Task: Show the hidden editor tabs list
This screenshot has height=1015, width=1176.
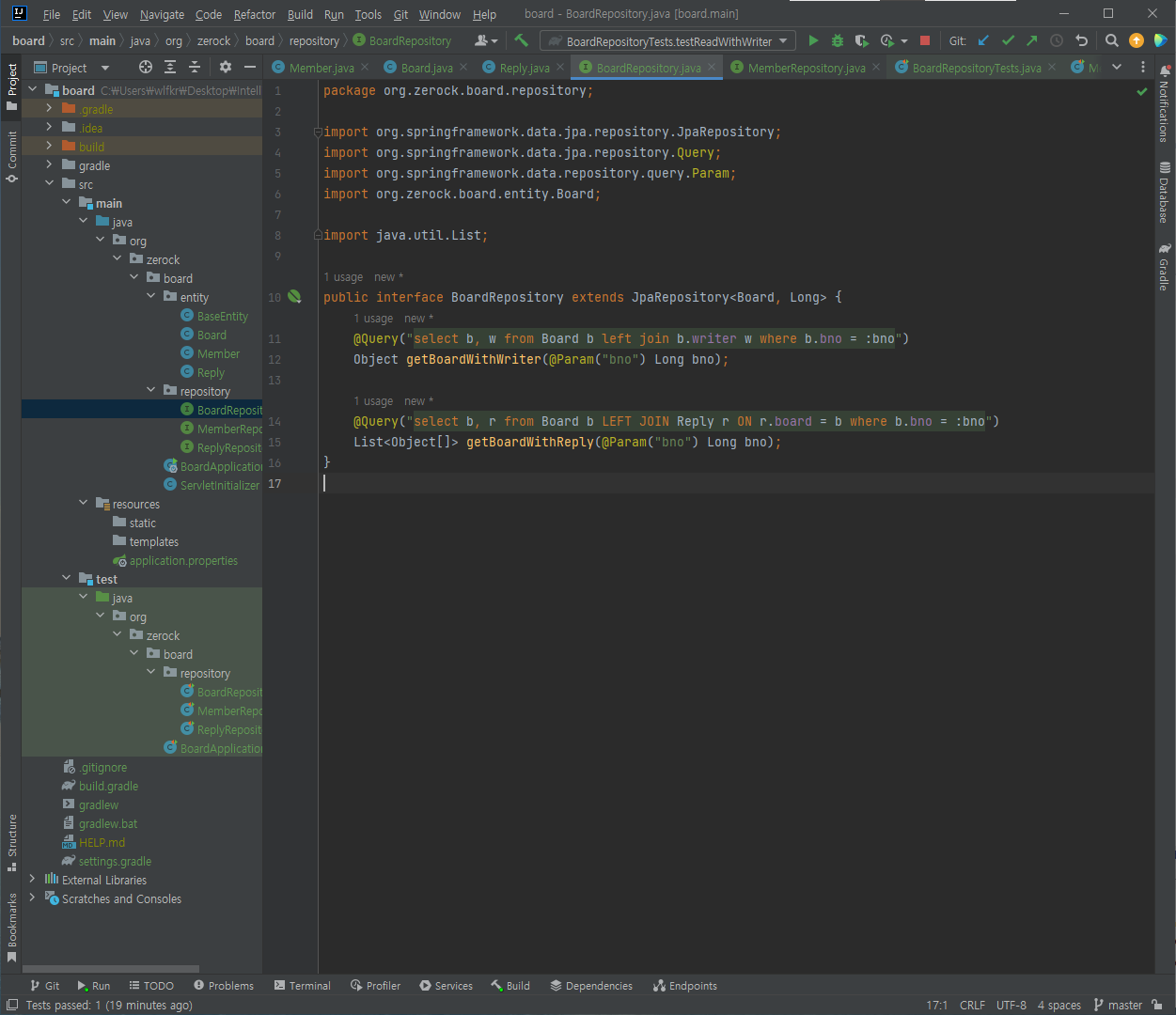Action: click(x=1117, y=67)
